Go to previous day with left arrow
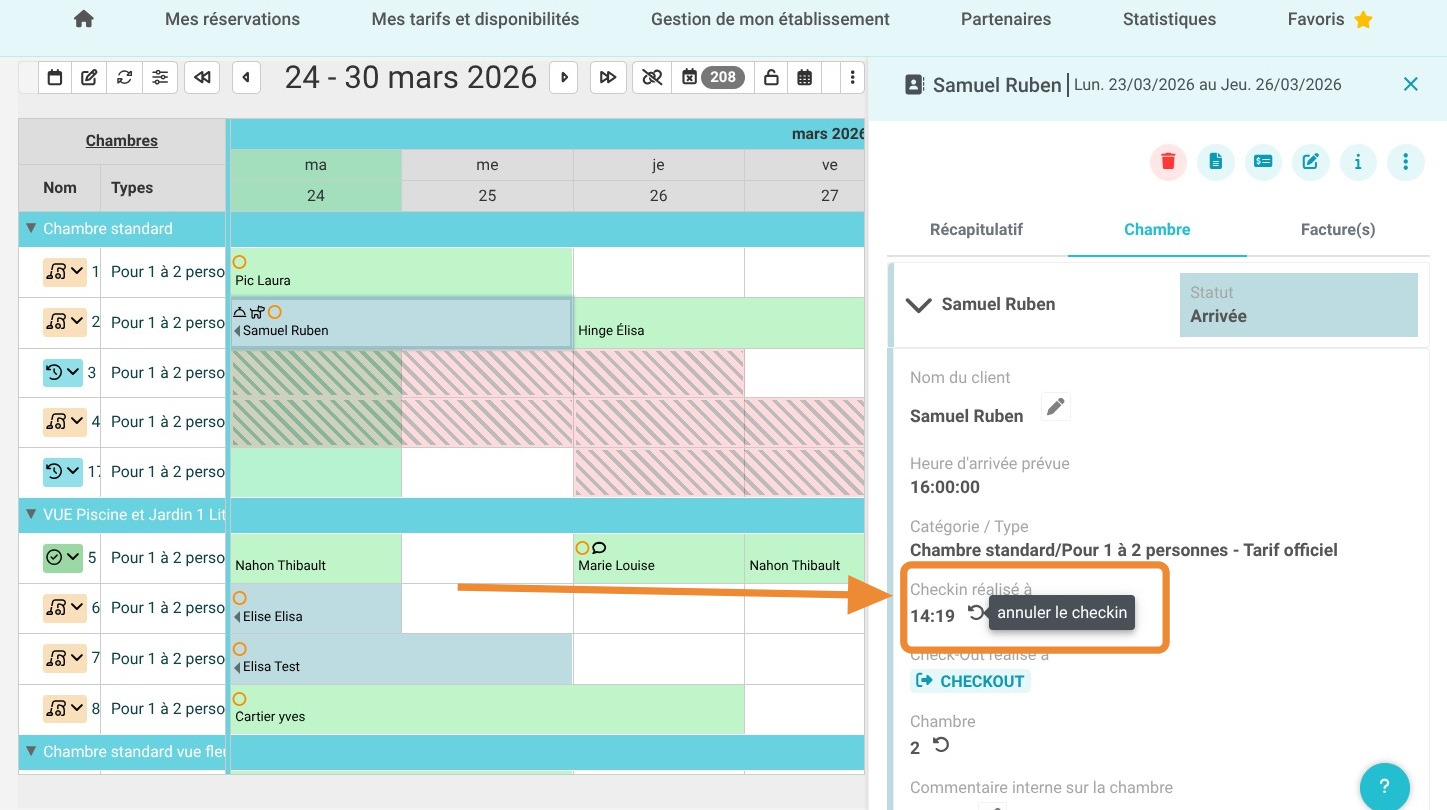Viewport: 1447px width, 810px height. 246,77
